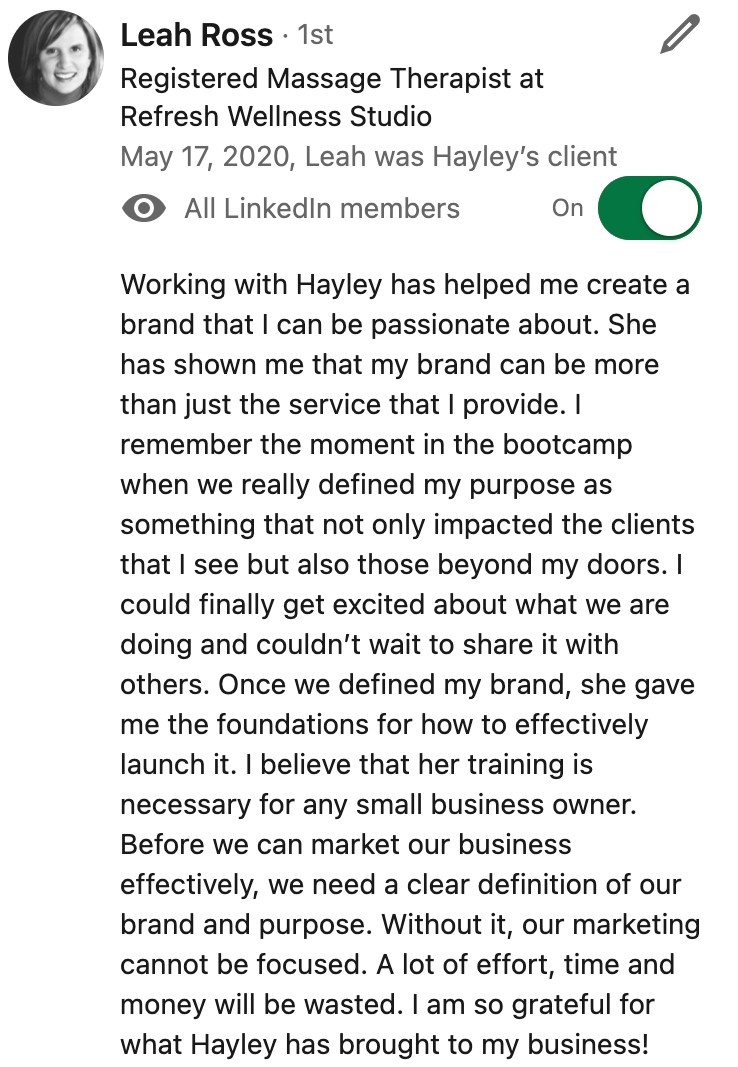Click the line 'necessary for any small business owner'

378,805
